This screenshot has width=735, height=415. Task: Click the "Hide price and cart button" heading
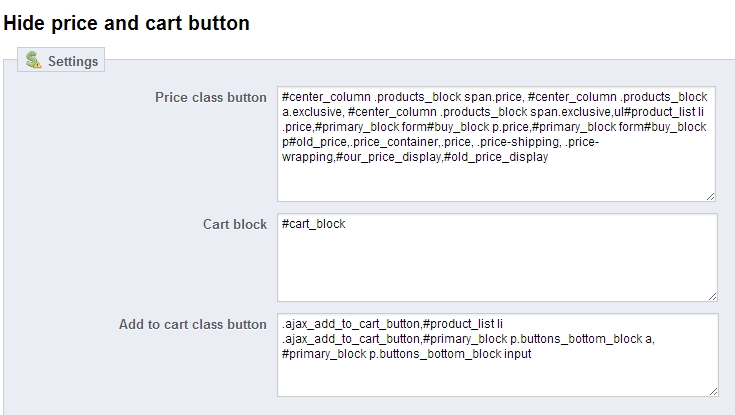tap(127, 21)
